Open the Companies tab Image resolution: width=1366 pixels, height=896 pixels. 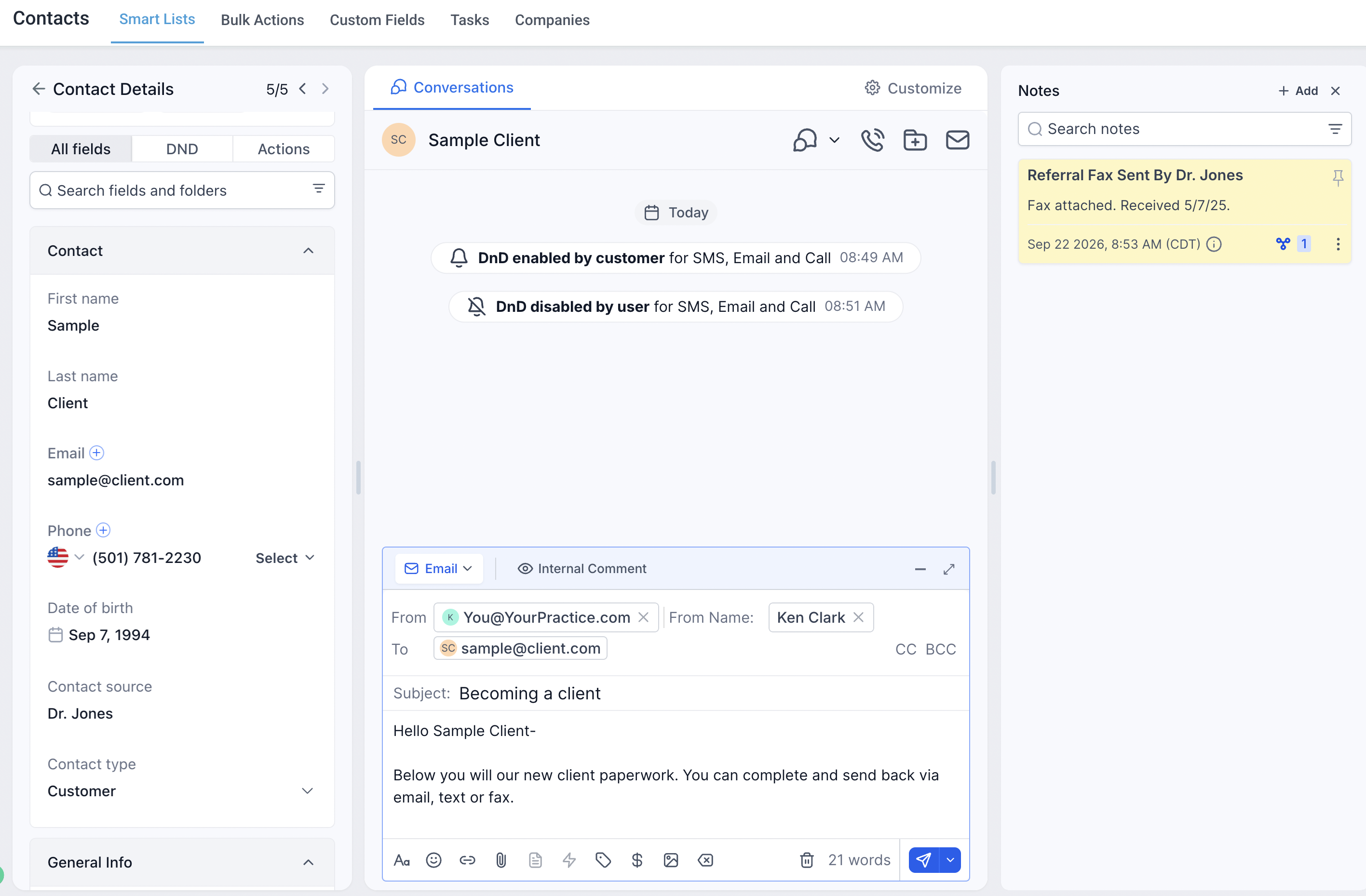[x=552, y=20]
